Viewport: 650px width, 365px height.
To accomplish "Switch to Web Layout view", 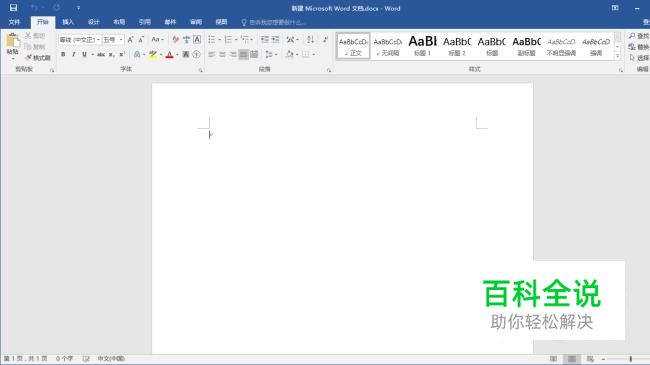I will click(590, 359).
